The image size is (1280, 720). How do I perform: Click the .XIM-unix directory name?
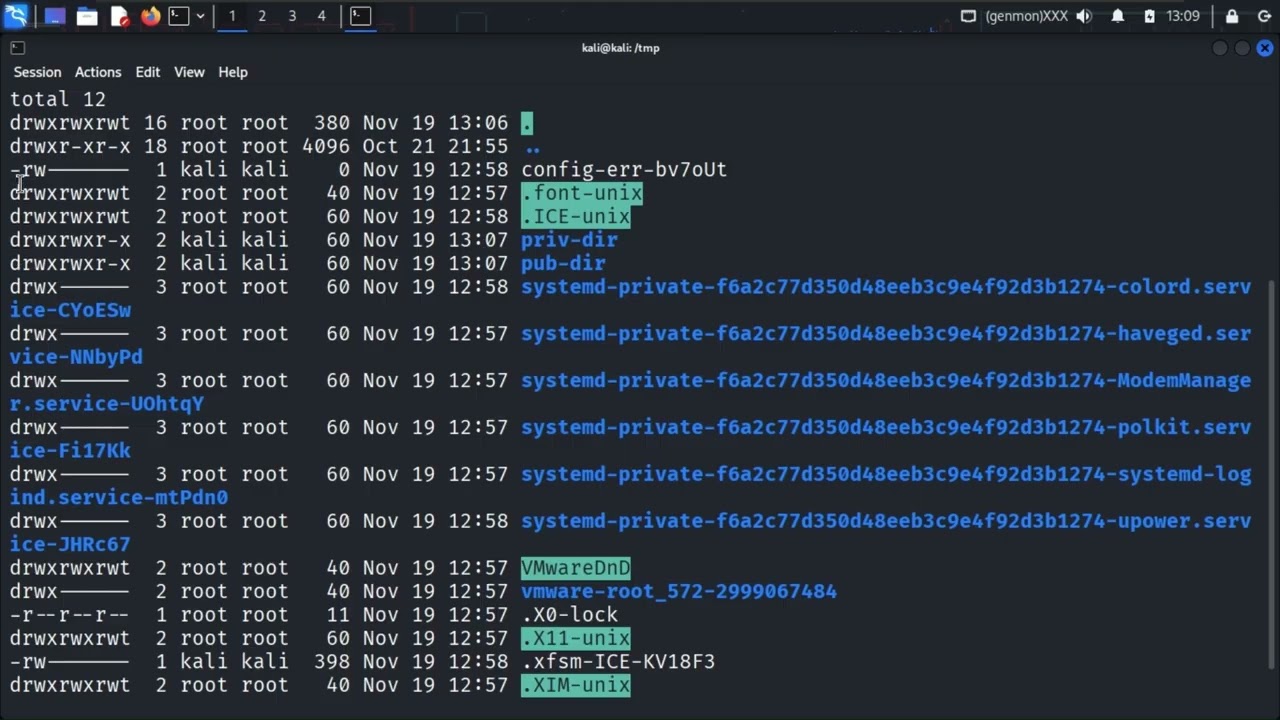576,685
